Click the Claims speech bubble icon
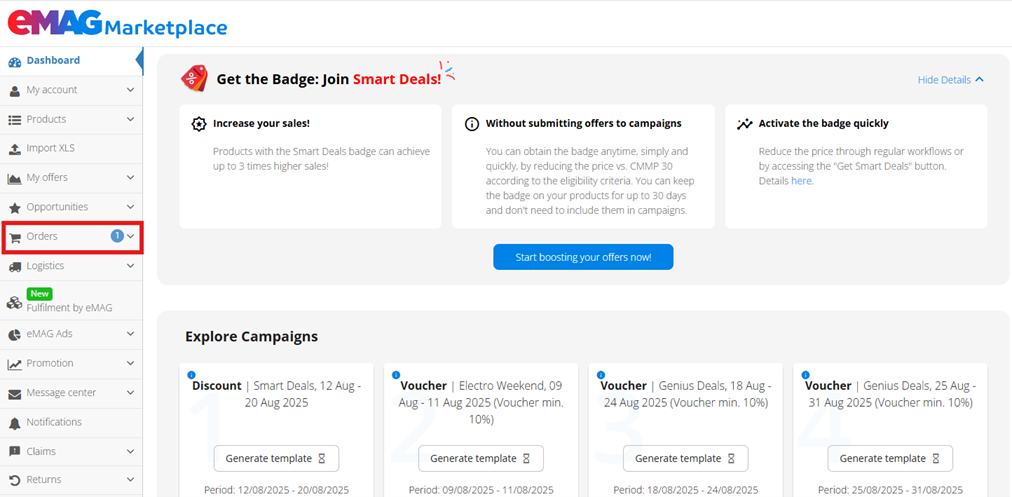The width and height of the screenshot is (1012, 497). [x=15, y=452]
